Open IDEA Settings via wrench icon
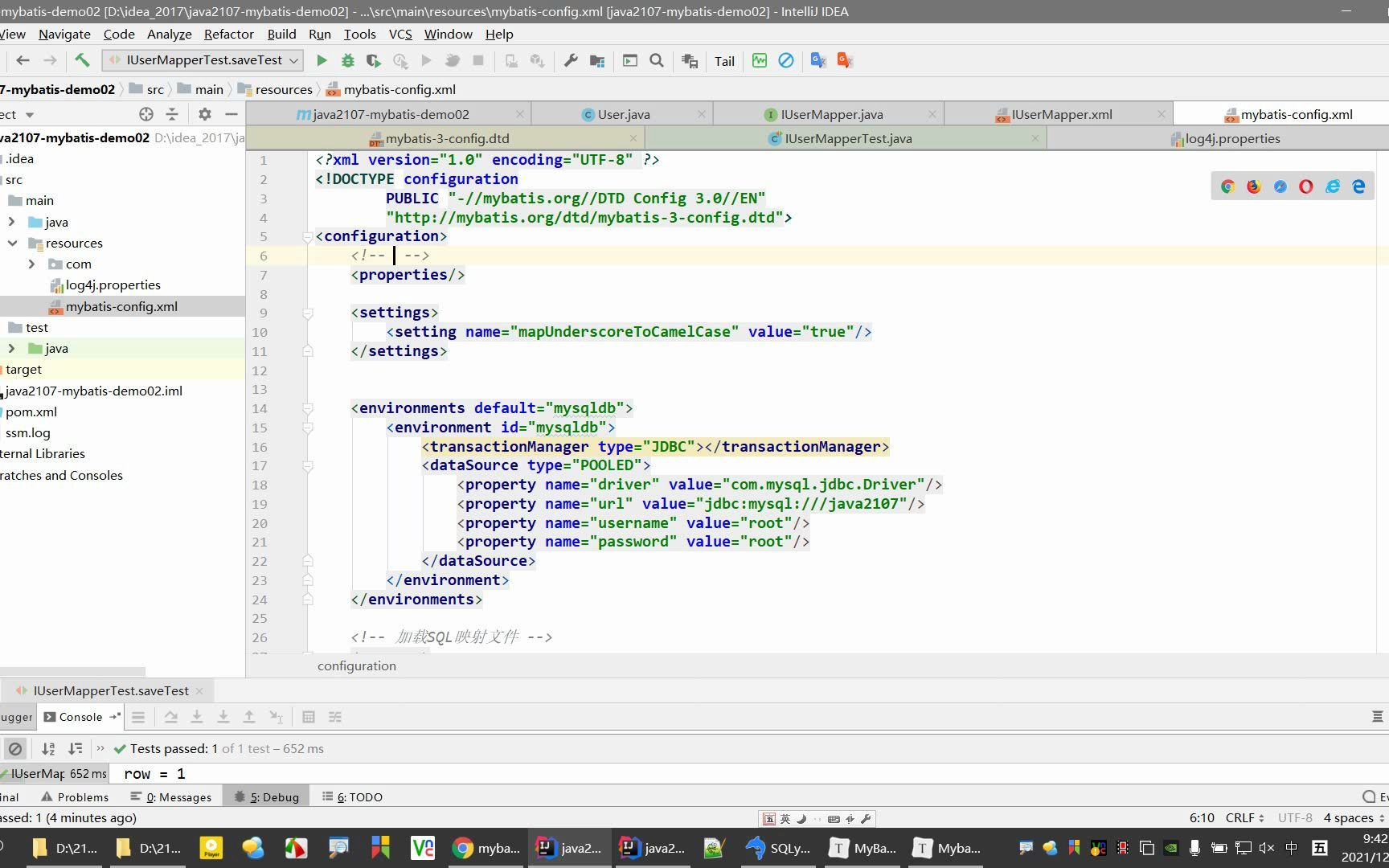This screenshot has height=868, width=1389. tap(571, 60)
